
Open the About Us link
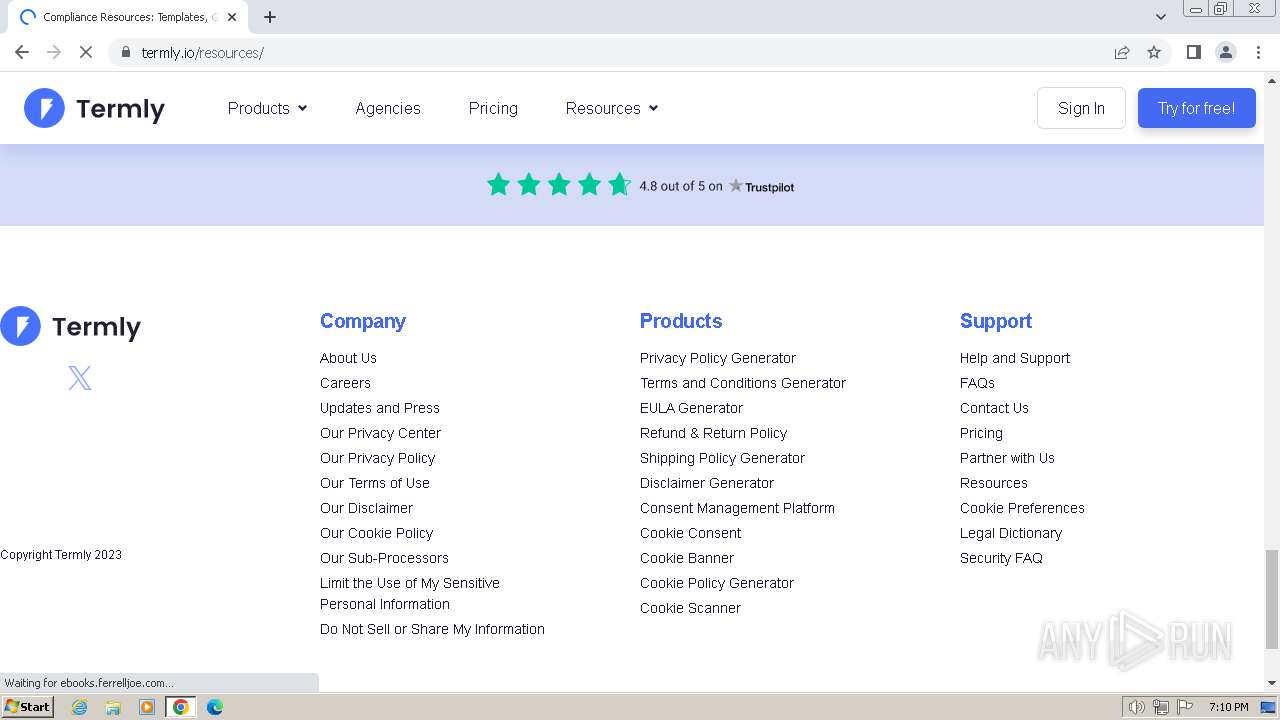[x=348, y=358]
